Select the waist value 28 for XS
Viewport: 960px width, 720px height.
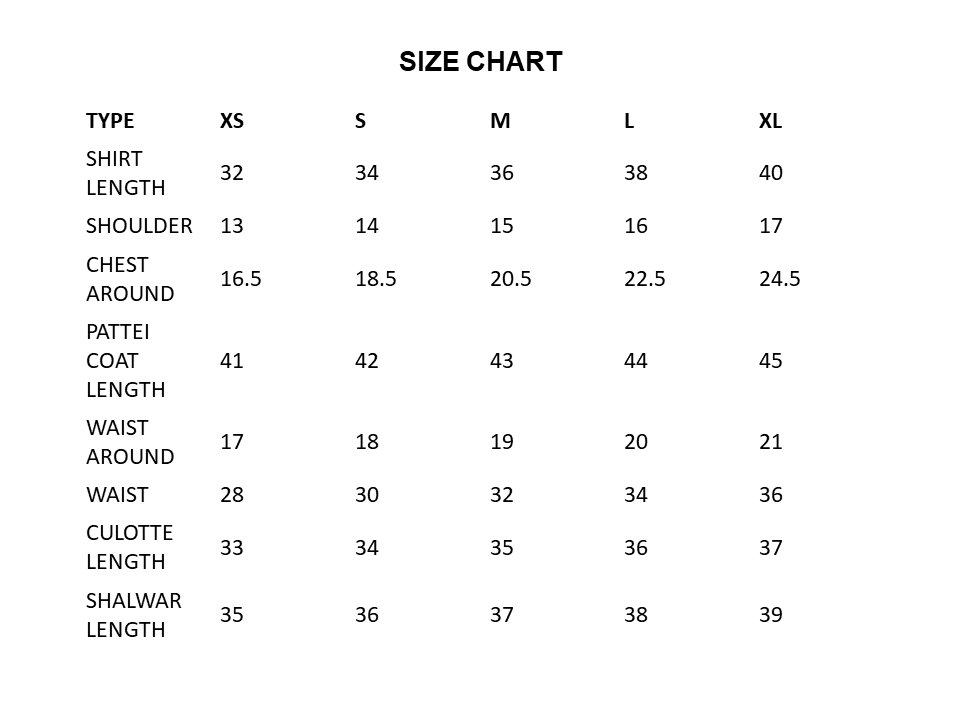click(x=232, y=495)
